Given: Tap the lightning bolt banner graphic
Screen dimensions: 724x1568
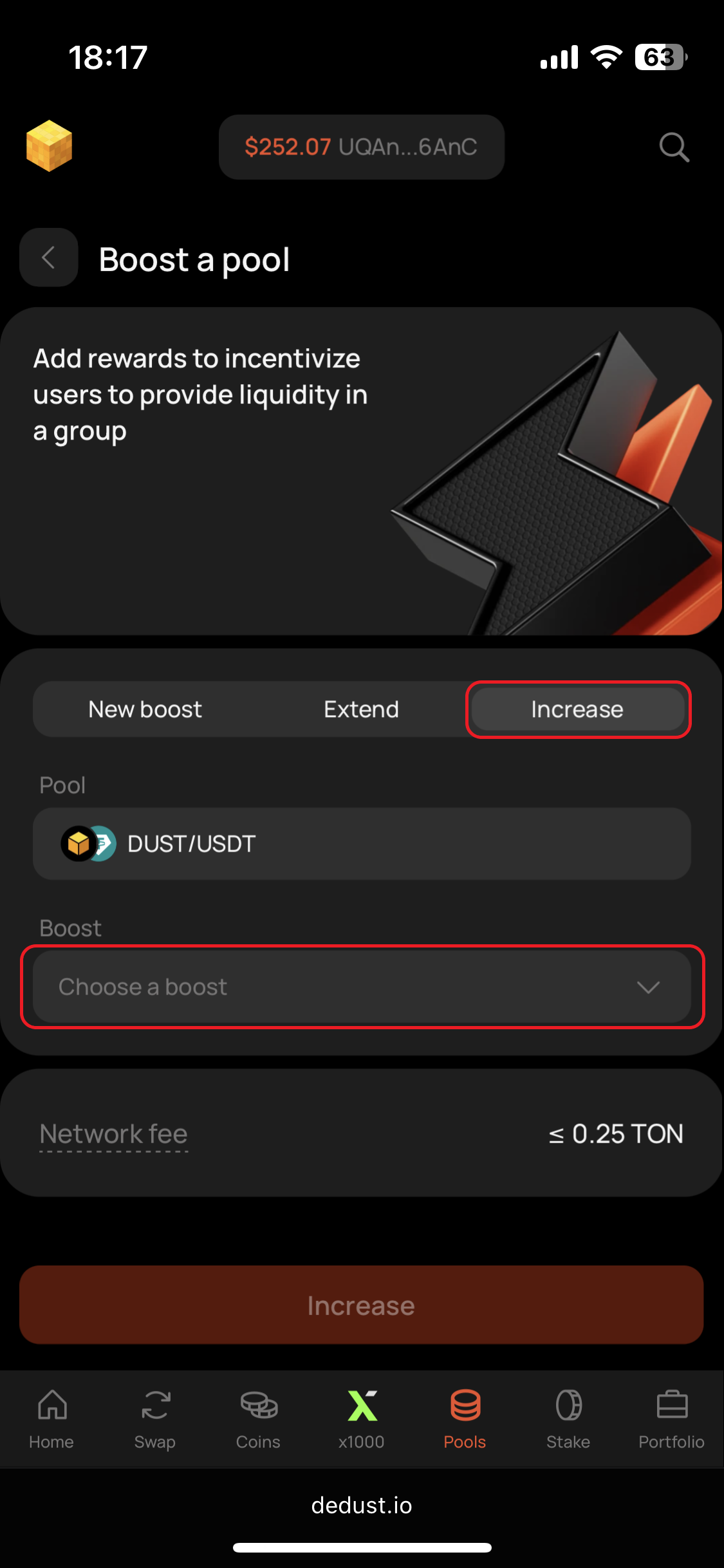Looking at the screenshot, I should (x=557, y=483).
